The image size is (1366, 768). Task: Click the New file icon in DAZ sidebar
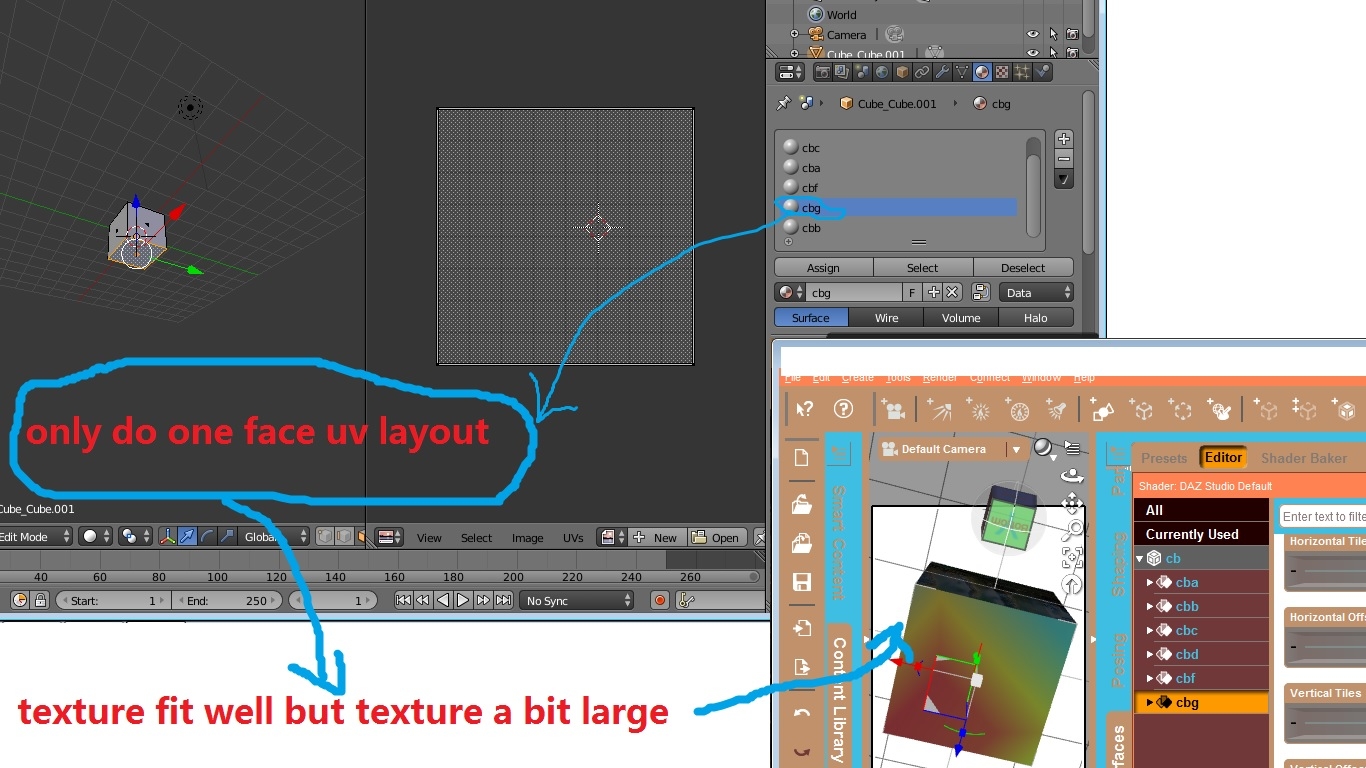coord(801,457)
